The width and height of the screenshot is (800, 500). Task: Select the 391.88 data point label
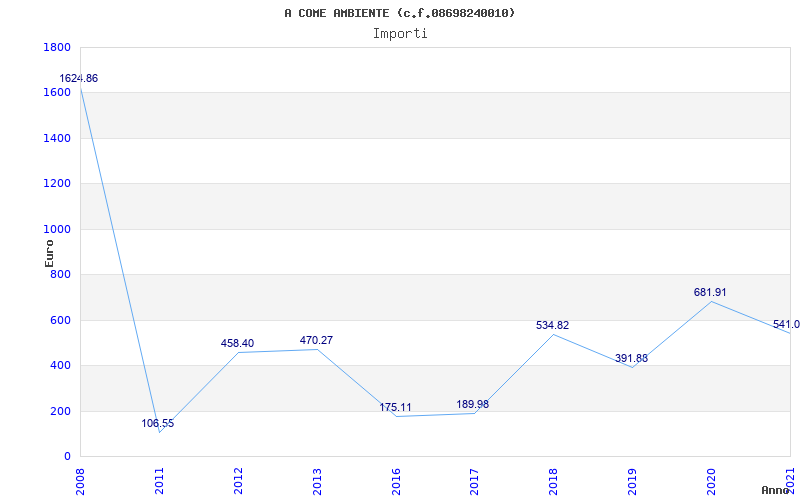tap(632, 358)
